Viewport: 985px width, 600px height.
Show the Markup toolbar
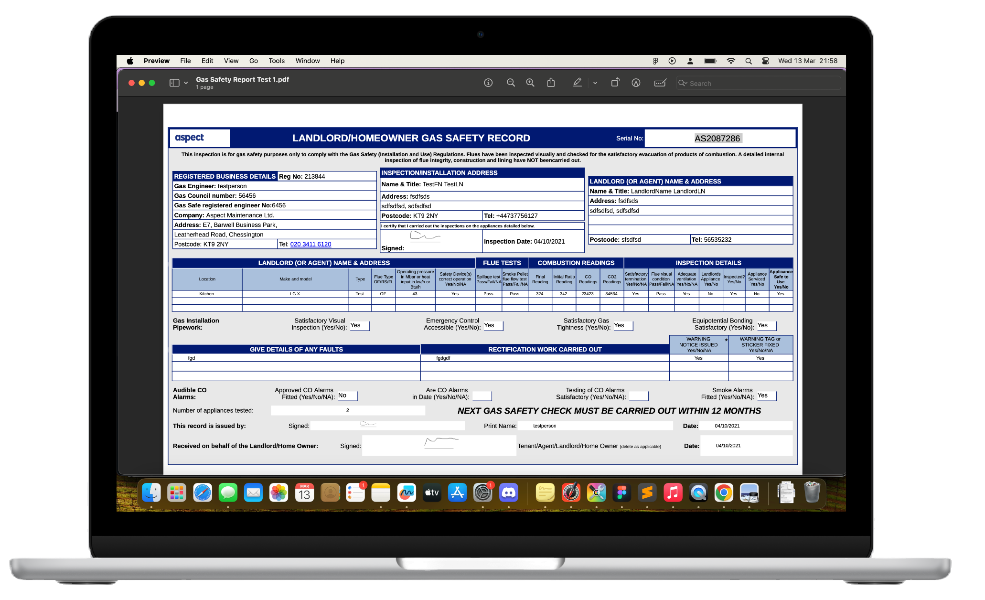(x=636, y=83)
